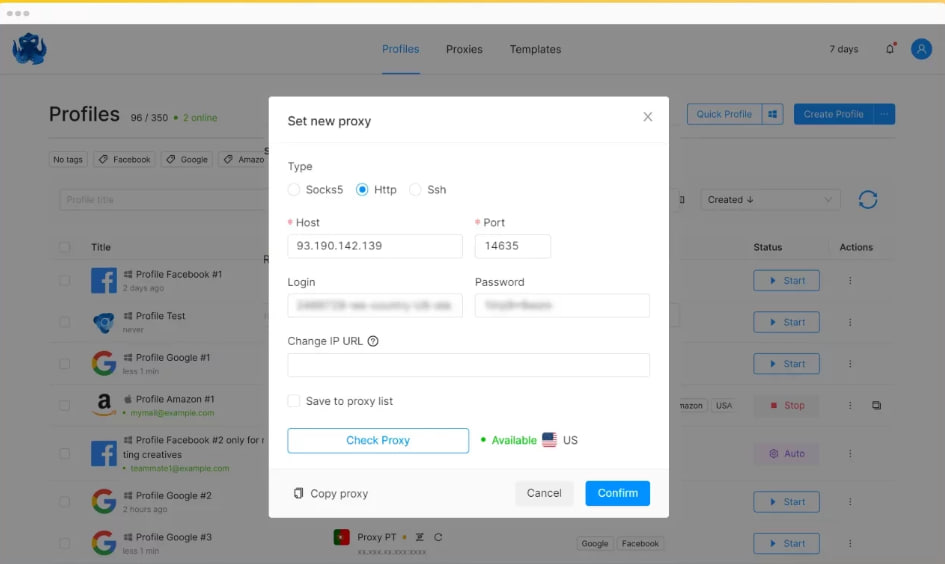Open the Created sort dropdown

(769, 200)
